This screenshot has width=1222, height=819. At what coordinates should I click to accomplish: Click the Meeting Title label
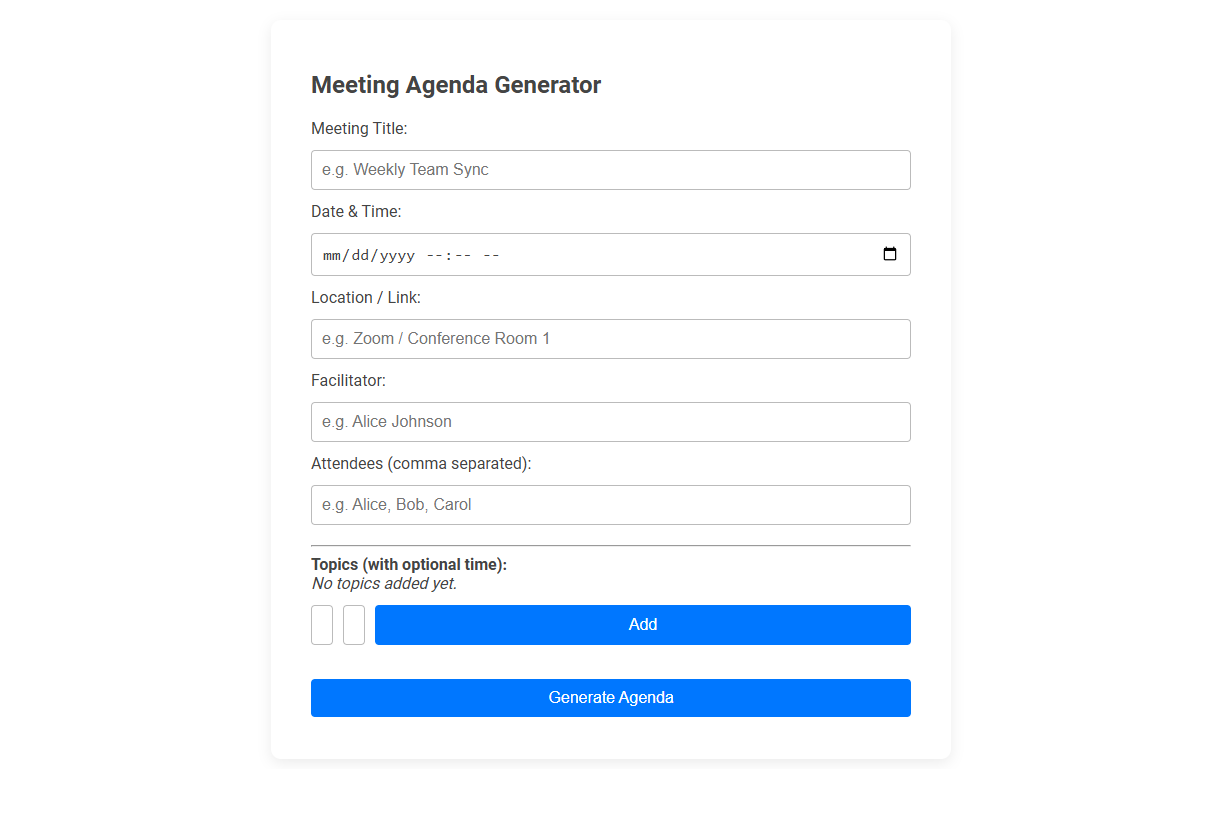[359, 128]
